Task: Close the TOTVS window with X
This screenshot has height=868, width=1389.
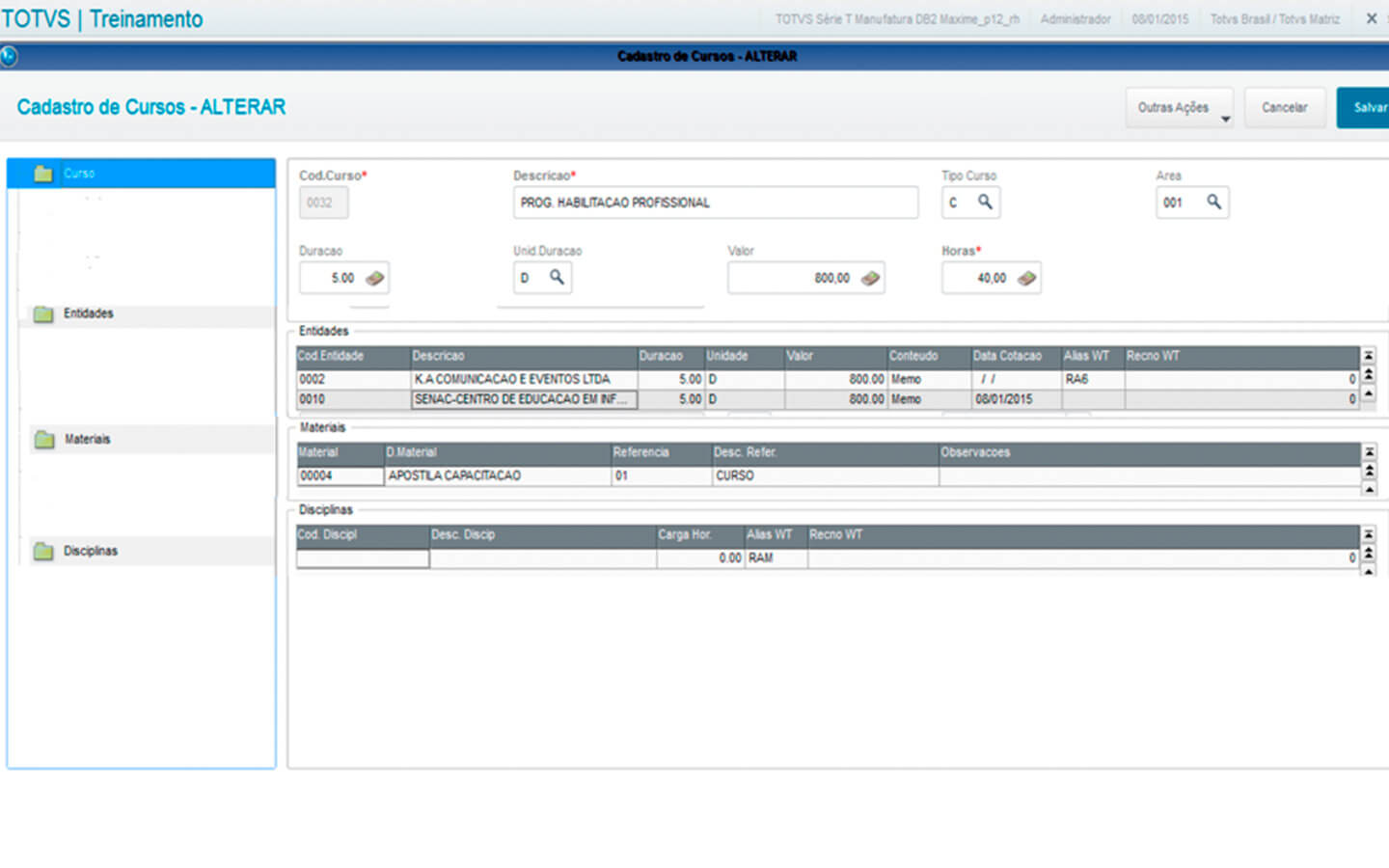Action: pyautogui.click(x=1371, y=18)
